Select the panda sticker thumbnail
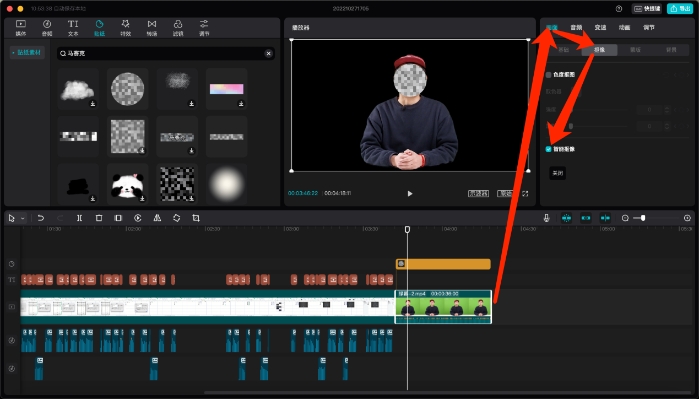This screenshot has height=399, width=699. [x=127, y=184]
